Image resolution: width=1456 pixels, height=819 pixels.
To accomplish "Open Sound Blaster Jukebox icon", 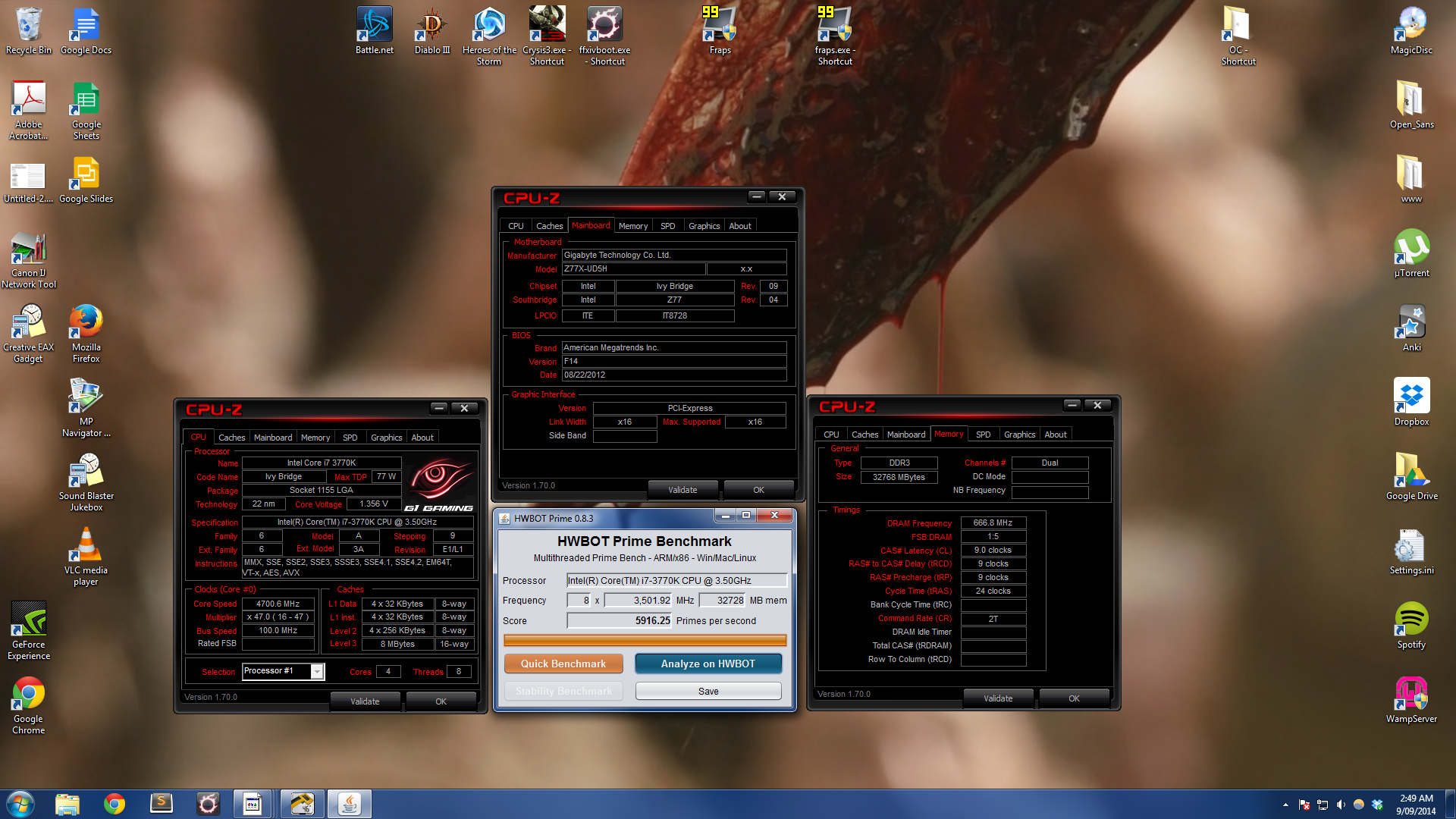I will coord(86,482).
